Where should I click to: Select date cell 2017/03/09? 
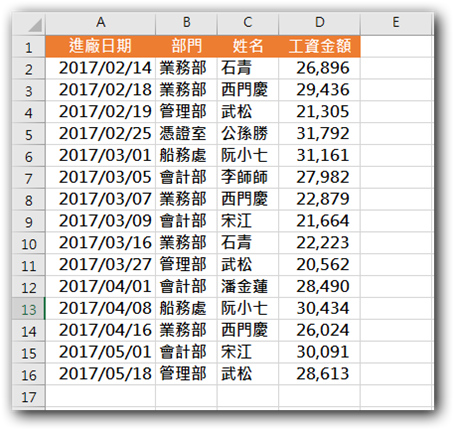point(100,221)
